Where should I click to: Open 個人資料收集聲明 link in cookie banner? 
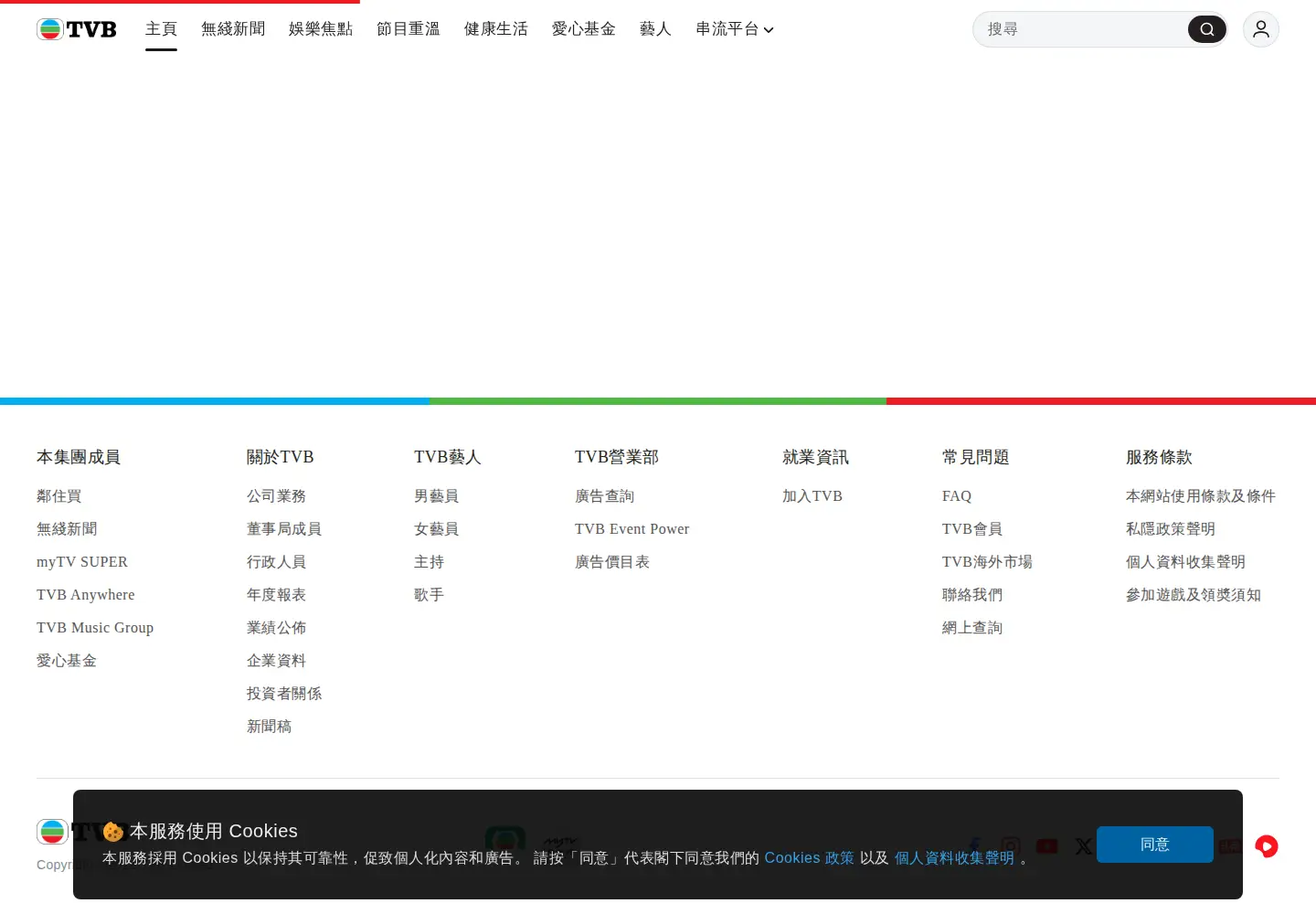click(x=954, y=858)
